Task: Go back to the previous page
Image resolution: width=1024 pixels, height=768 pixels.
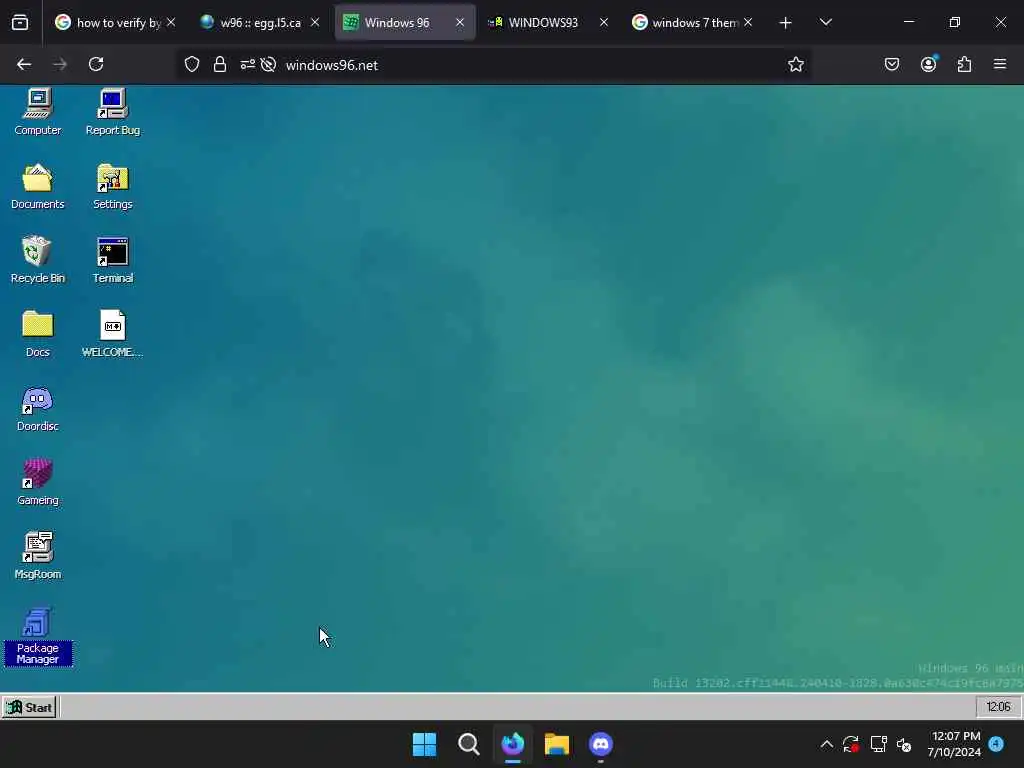Action: tap(24, 64)
